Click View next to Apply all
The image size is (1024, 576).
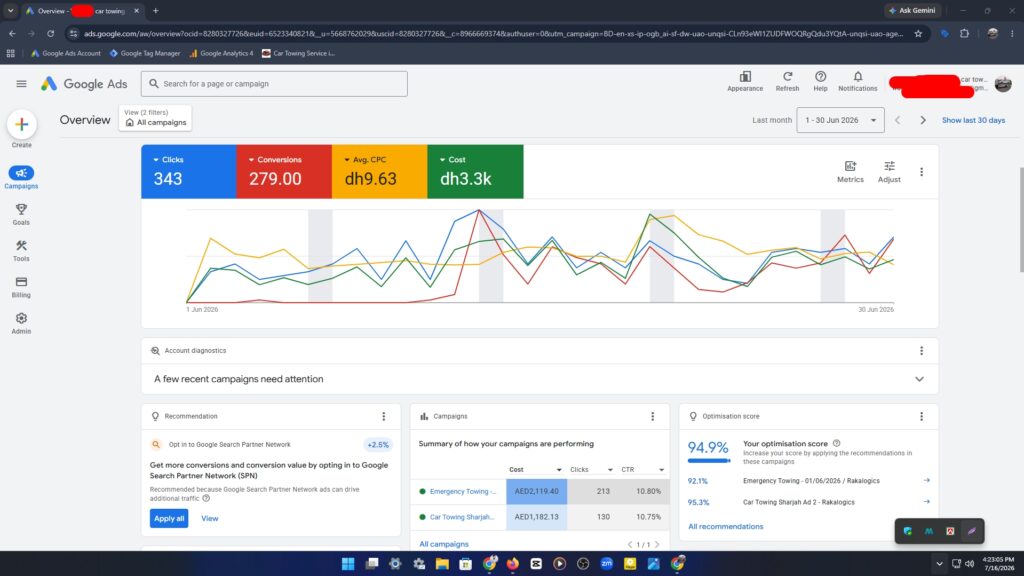click(x=210, y=519)
